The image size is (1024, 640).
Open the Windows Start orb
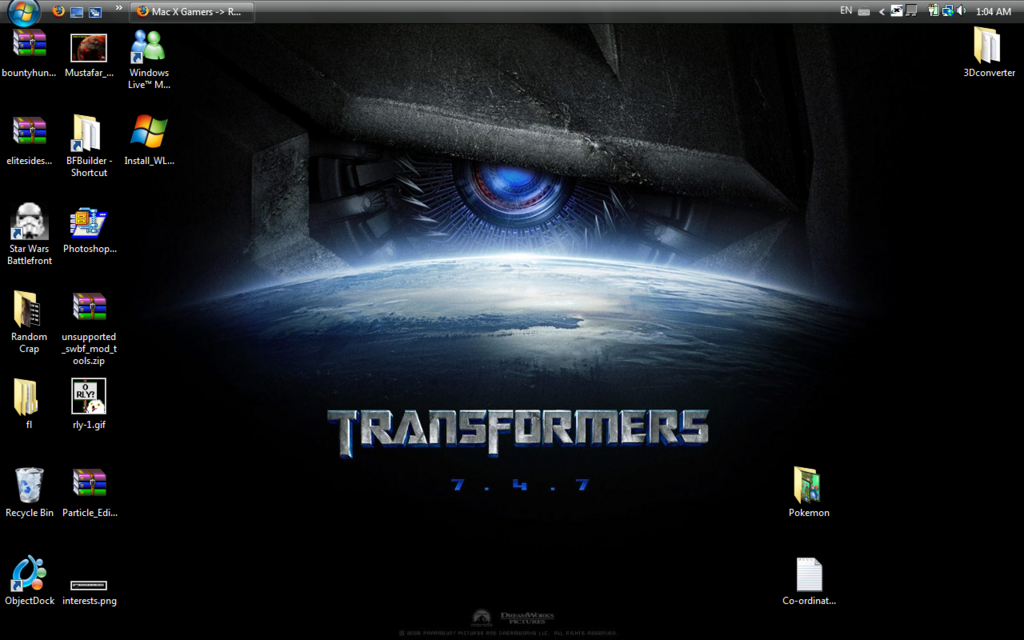[24, 11]
